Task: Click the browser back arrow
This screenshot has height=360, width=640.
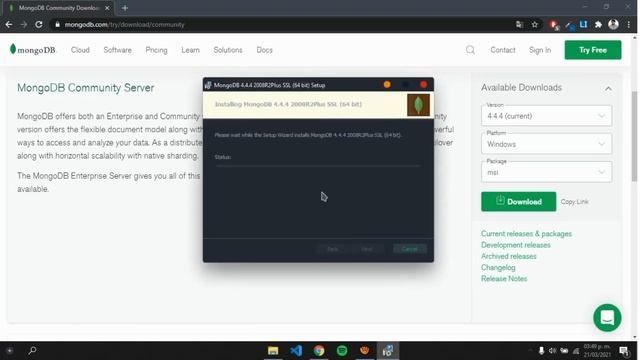Action: (9, 24)
